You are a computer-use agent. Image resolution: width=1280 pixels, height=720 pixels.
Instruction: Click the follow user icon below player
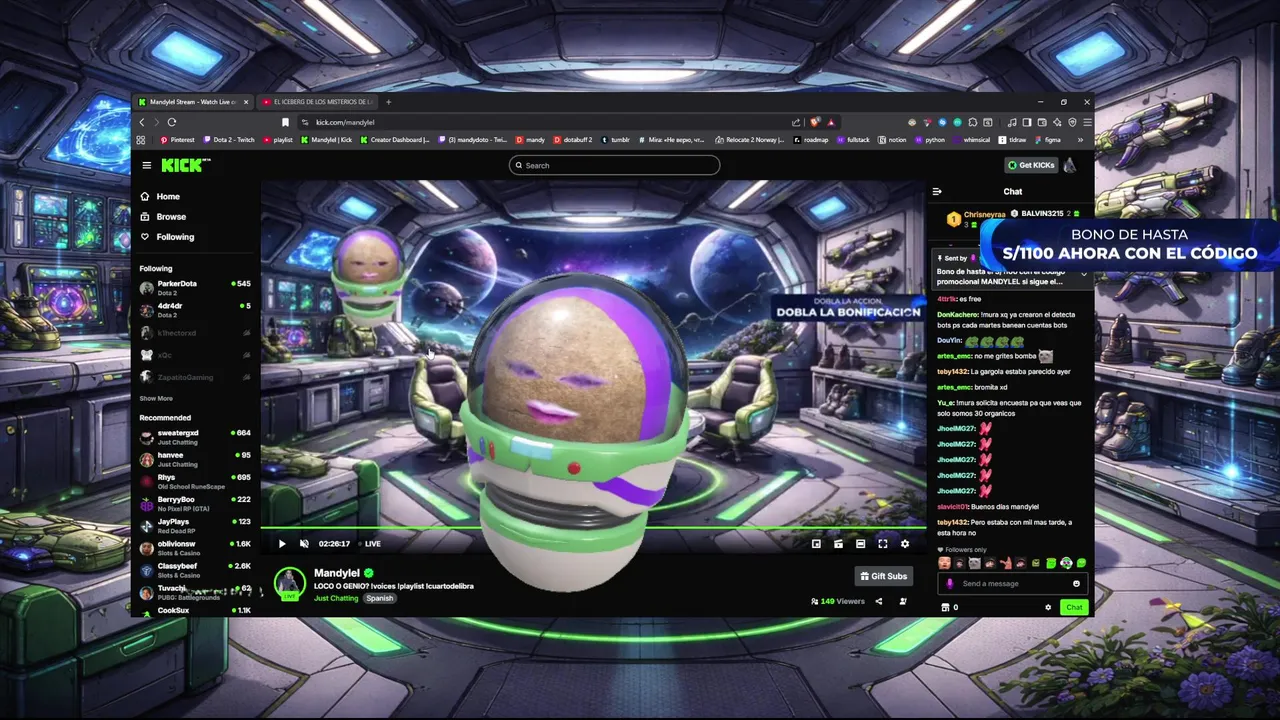pos(903,601)
